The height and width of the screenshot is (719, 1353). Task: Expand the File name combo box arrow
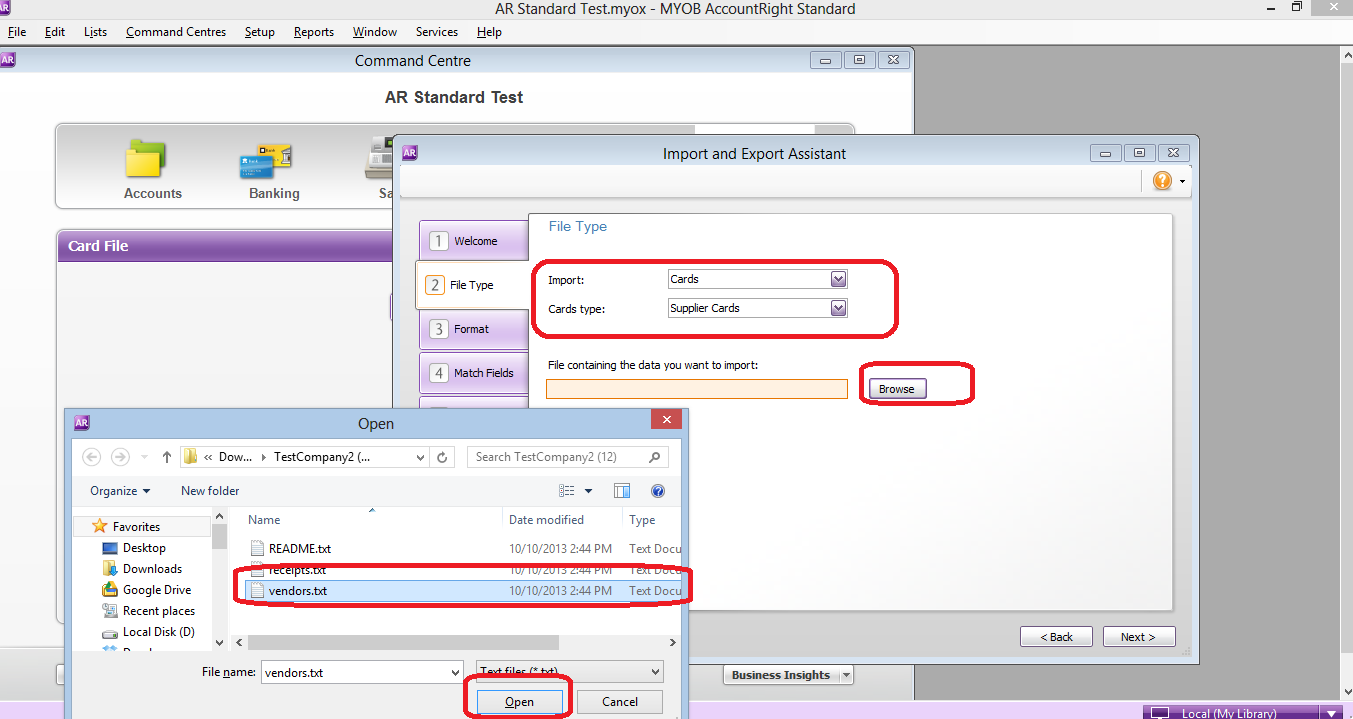(x=456, y=673)
